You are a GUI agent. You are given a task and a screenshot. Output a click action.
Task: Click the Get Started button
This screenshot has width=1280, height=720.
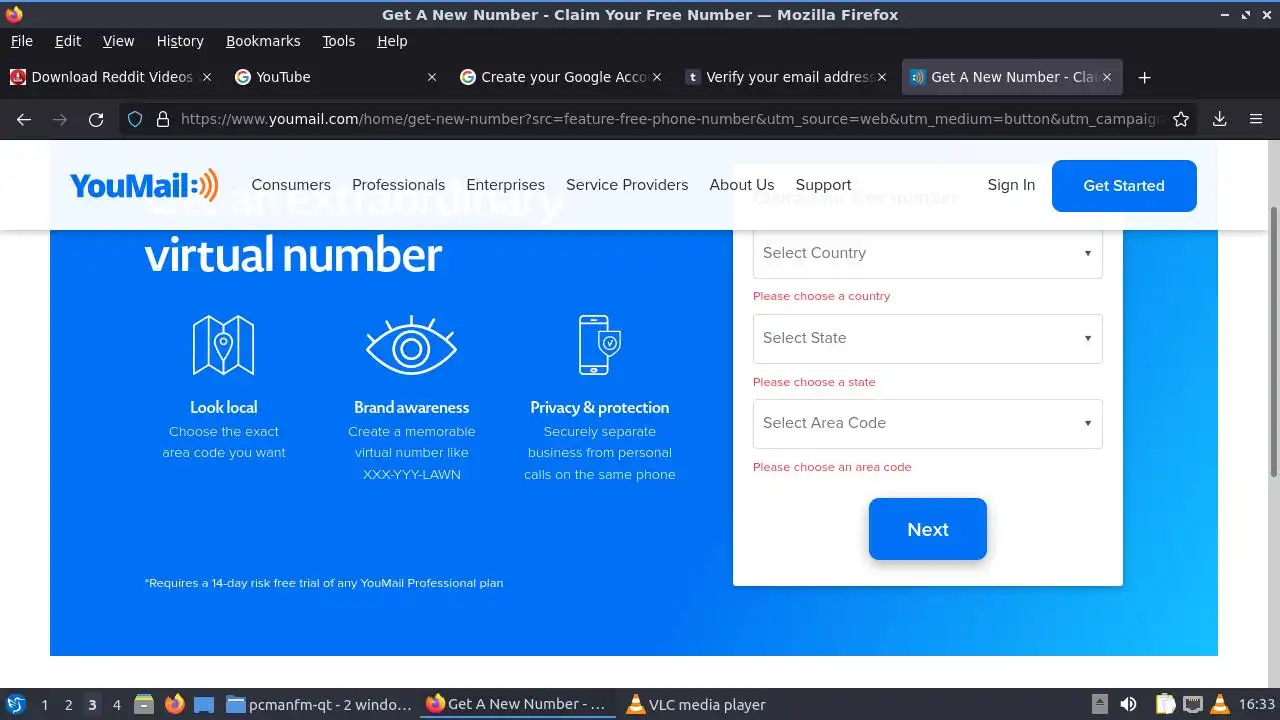1124,186
